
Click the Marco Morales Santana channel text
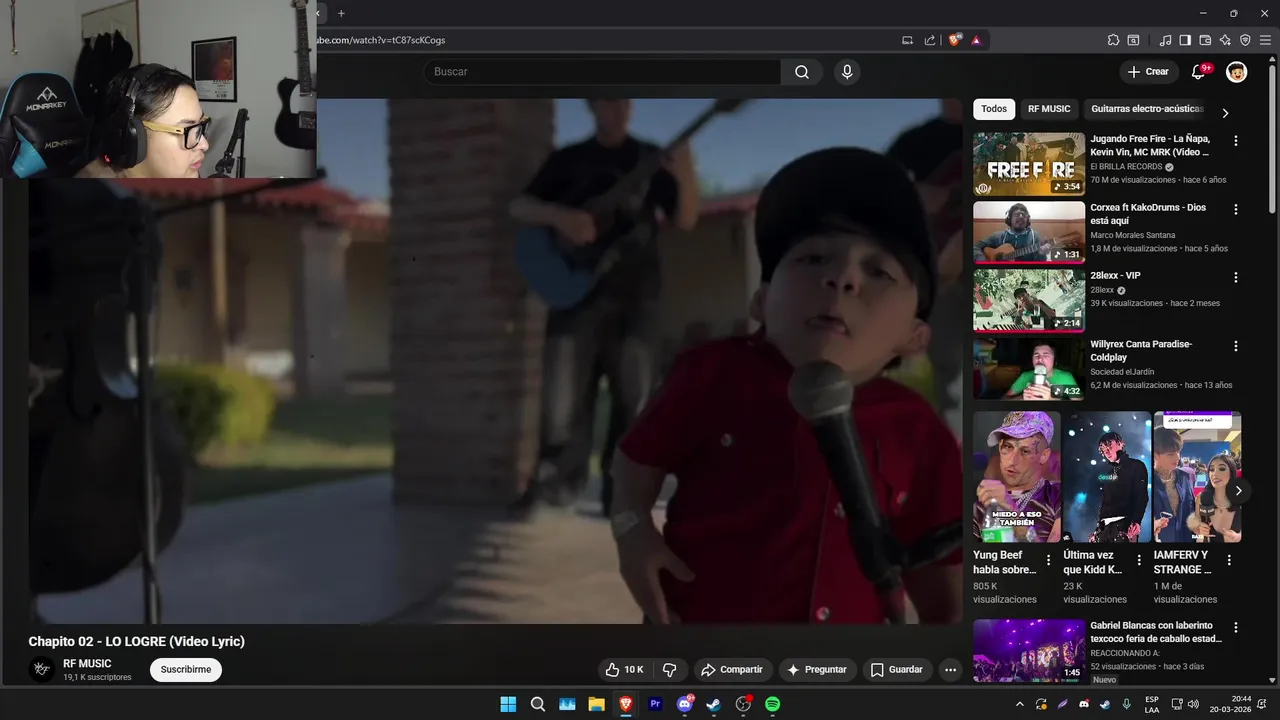[x=1133, y=235]
